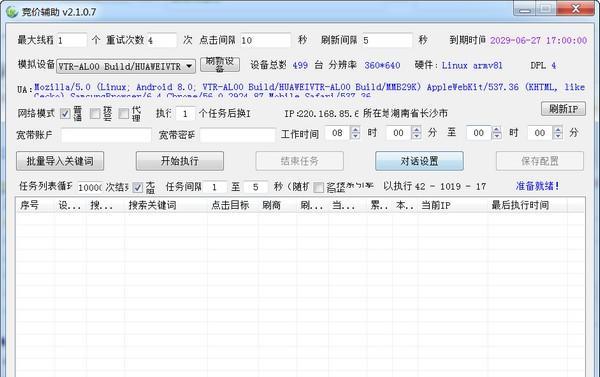The height and width of the screenshot is (377, 600).
Task: Click the UA string starting Mozilla/5.0
Action: [x=309, y=90]
